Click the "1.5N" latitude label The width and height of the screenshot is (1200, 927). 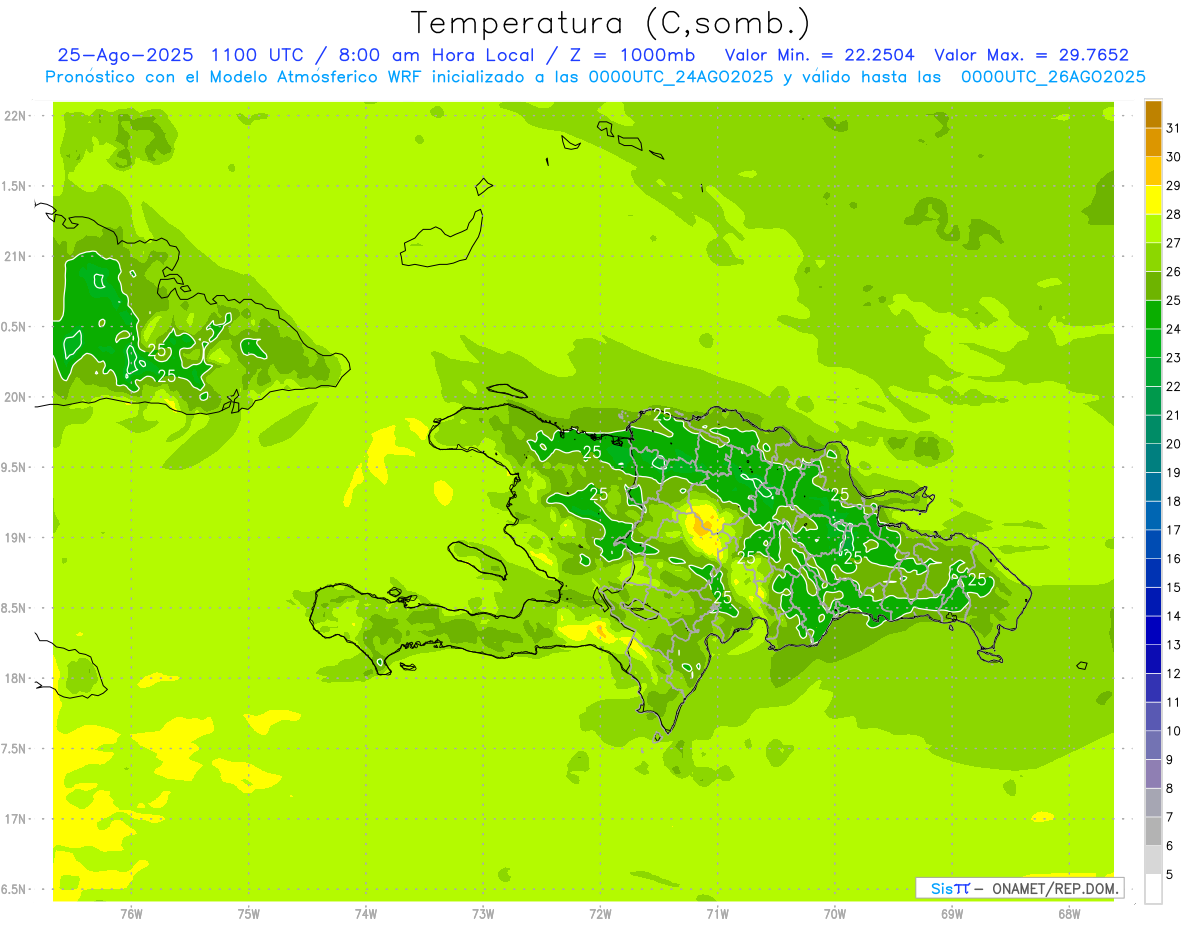coord(13,186)
